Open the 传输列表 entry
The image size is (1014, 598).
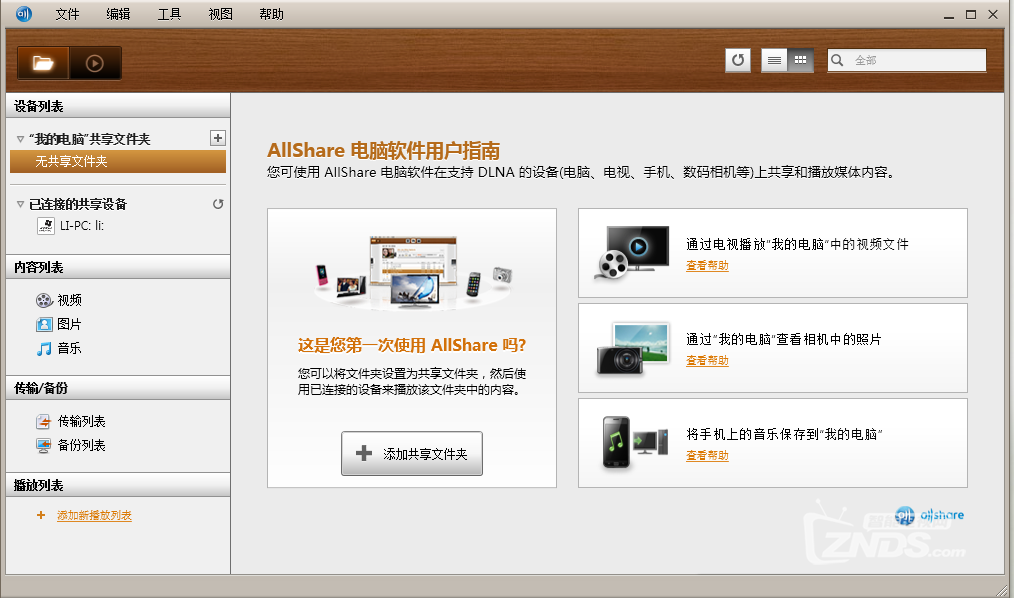pos(81,422)
